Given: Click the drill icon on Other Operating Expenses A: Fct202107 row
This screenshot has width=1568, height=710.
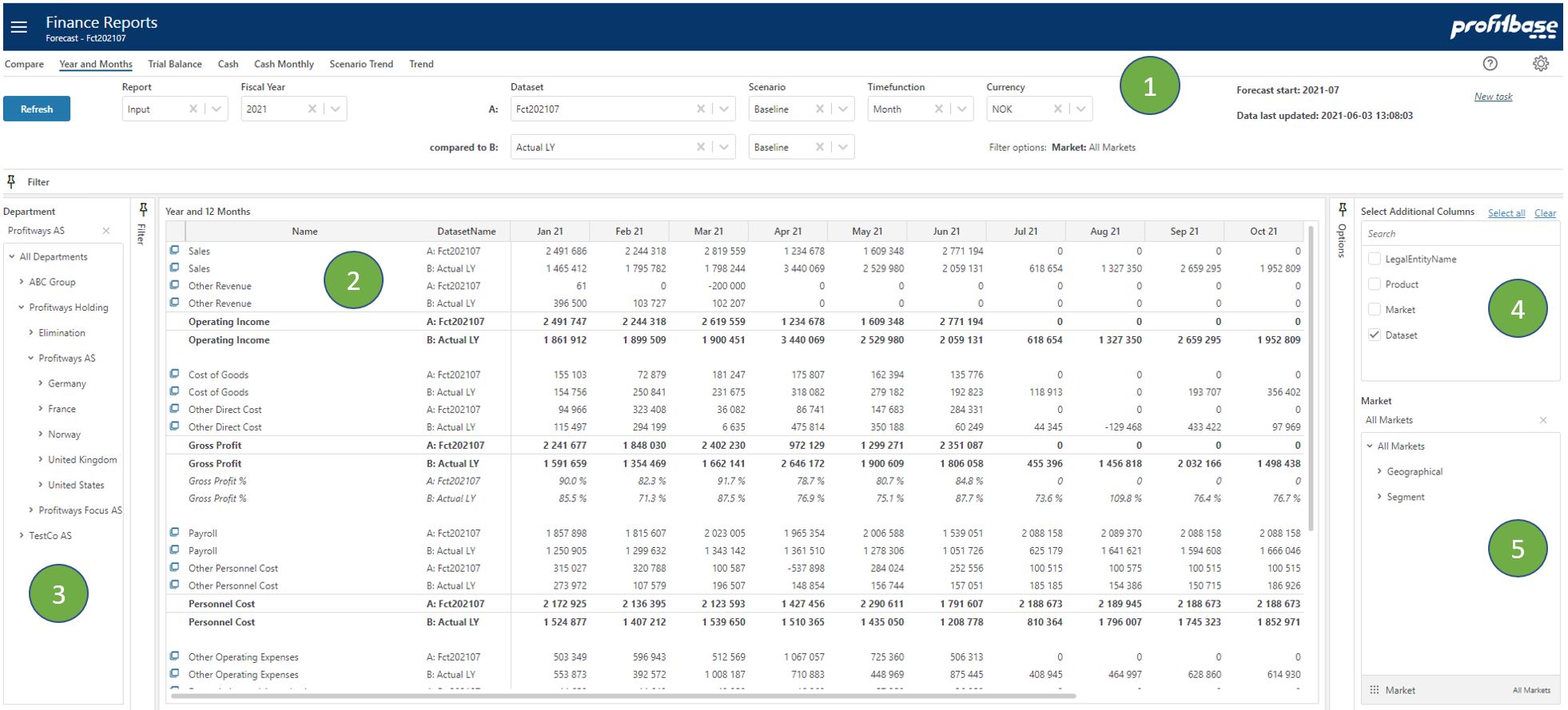Looking at the screenshot, I should (x=174, y=656).
